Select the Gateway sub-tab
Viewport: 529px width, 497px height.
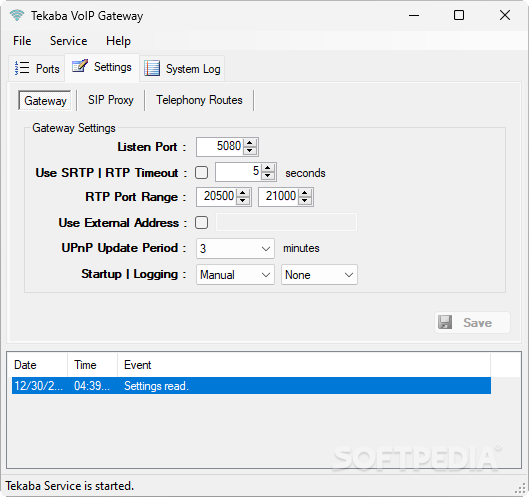[x=45, y=101]
